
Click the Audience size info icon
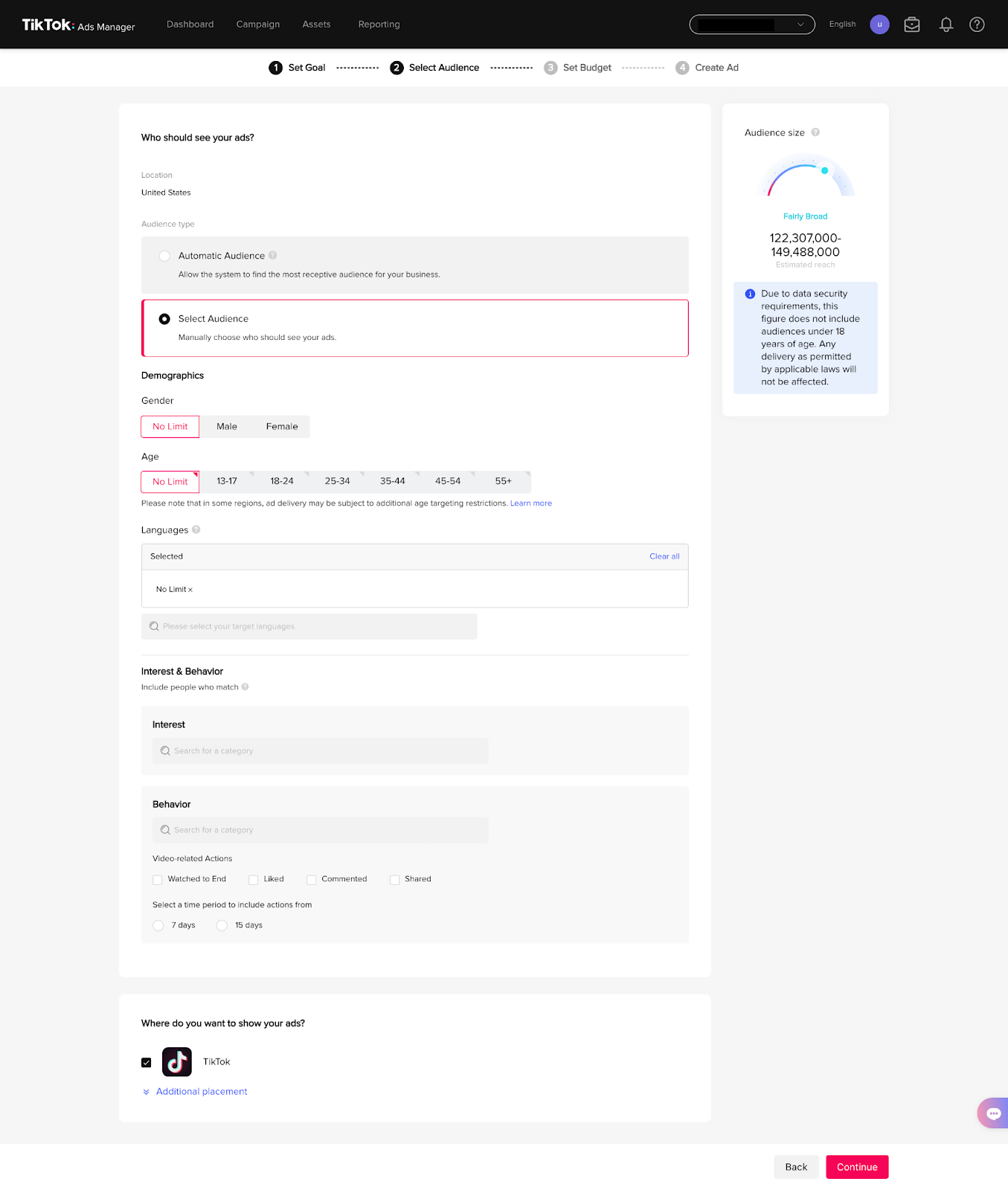click(815, 132)
